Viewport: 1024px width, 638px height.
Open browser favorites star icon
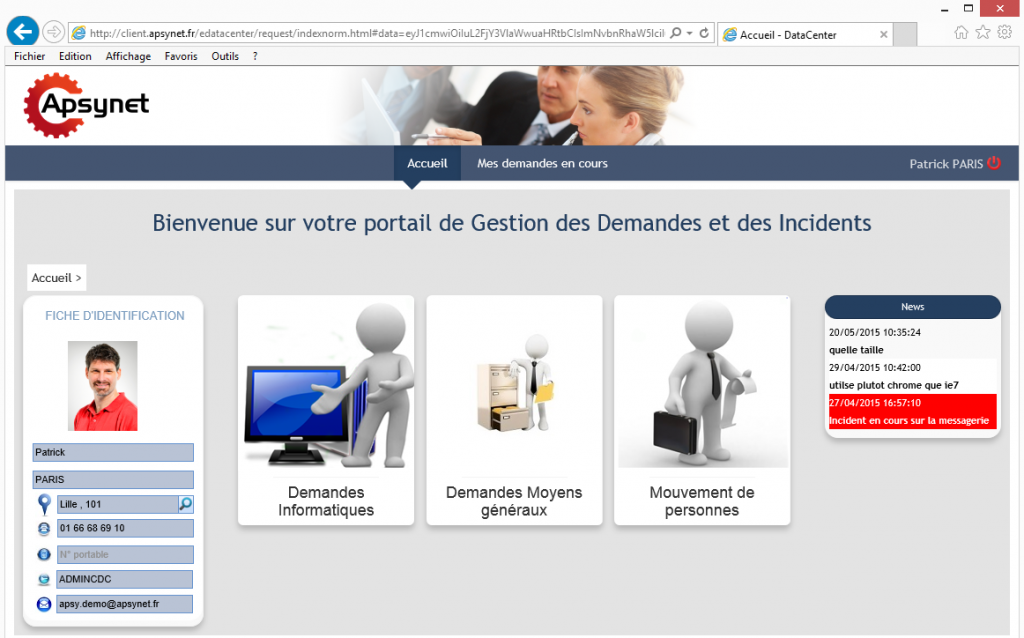click(982, 32)
